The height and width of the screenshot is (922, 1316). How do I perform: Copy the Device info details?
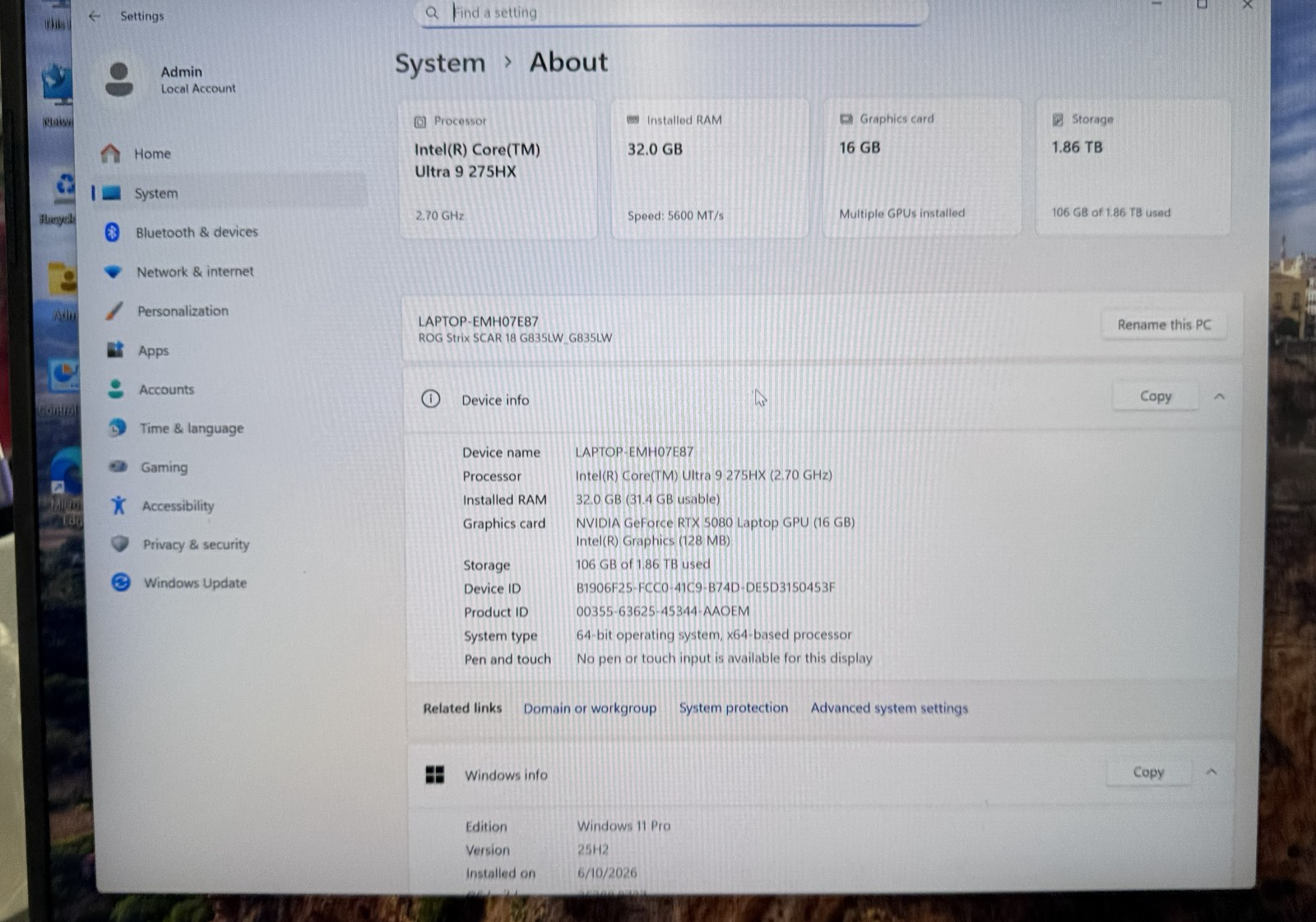[x=1156, y=396]
